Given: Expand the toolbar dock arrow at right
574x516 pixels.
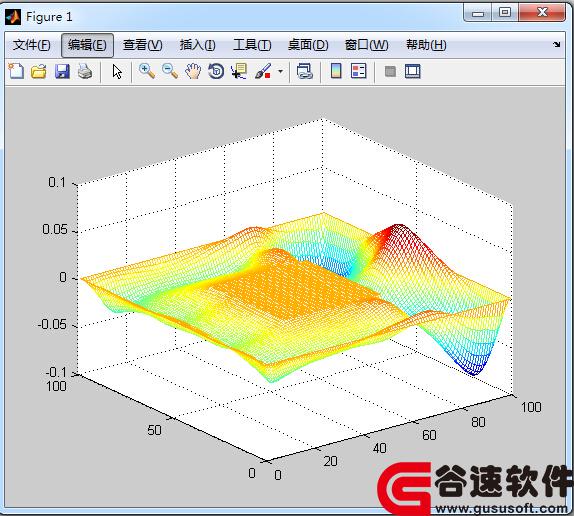Looking at the screenshot, I should point(556,45).
